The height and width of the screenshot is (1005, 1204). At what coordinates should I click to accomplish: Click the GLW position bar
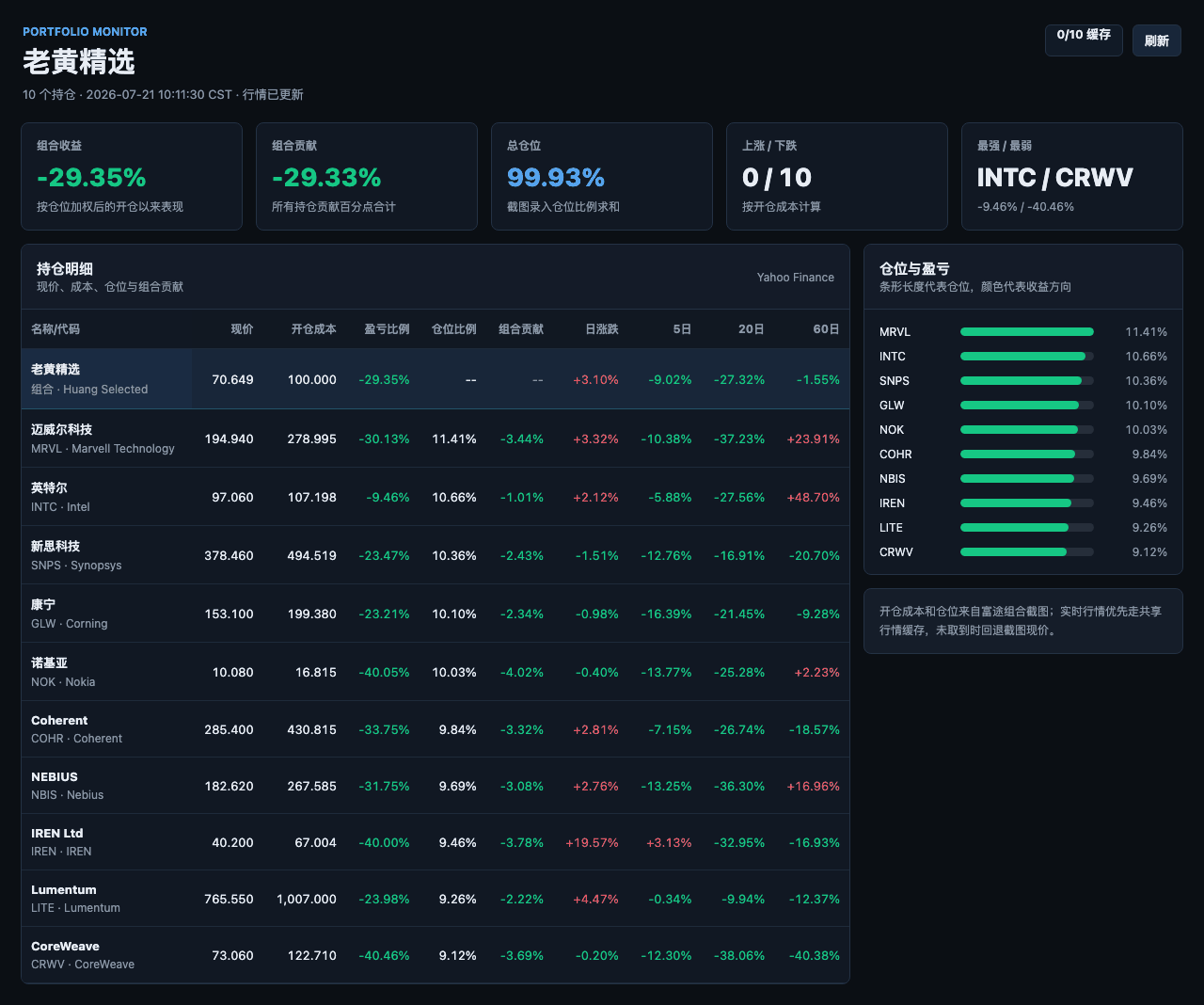point(1027,406)
